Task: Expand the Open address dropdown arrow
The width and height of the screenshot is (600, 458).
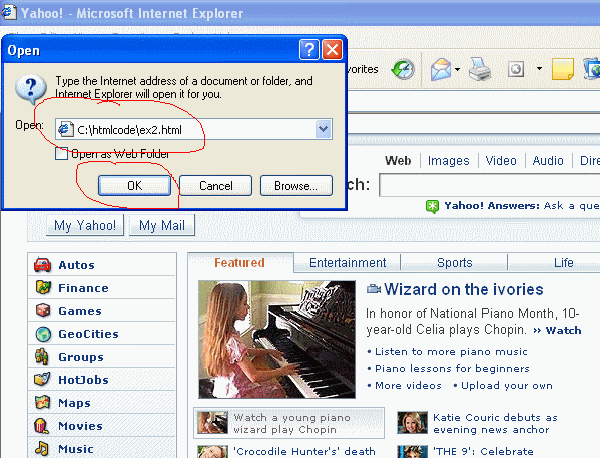Action: point(323,129)
